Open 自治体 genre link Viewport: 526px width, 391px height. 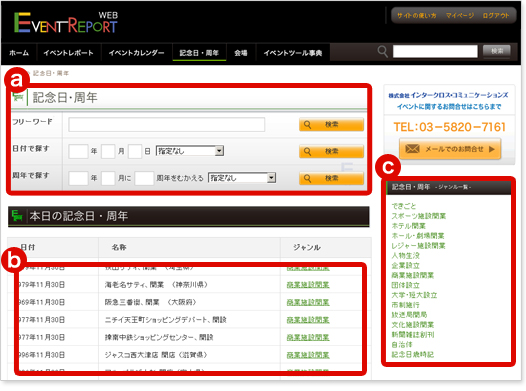click(402, 344)
